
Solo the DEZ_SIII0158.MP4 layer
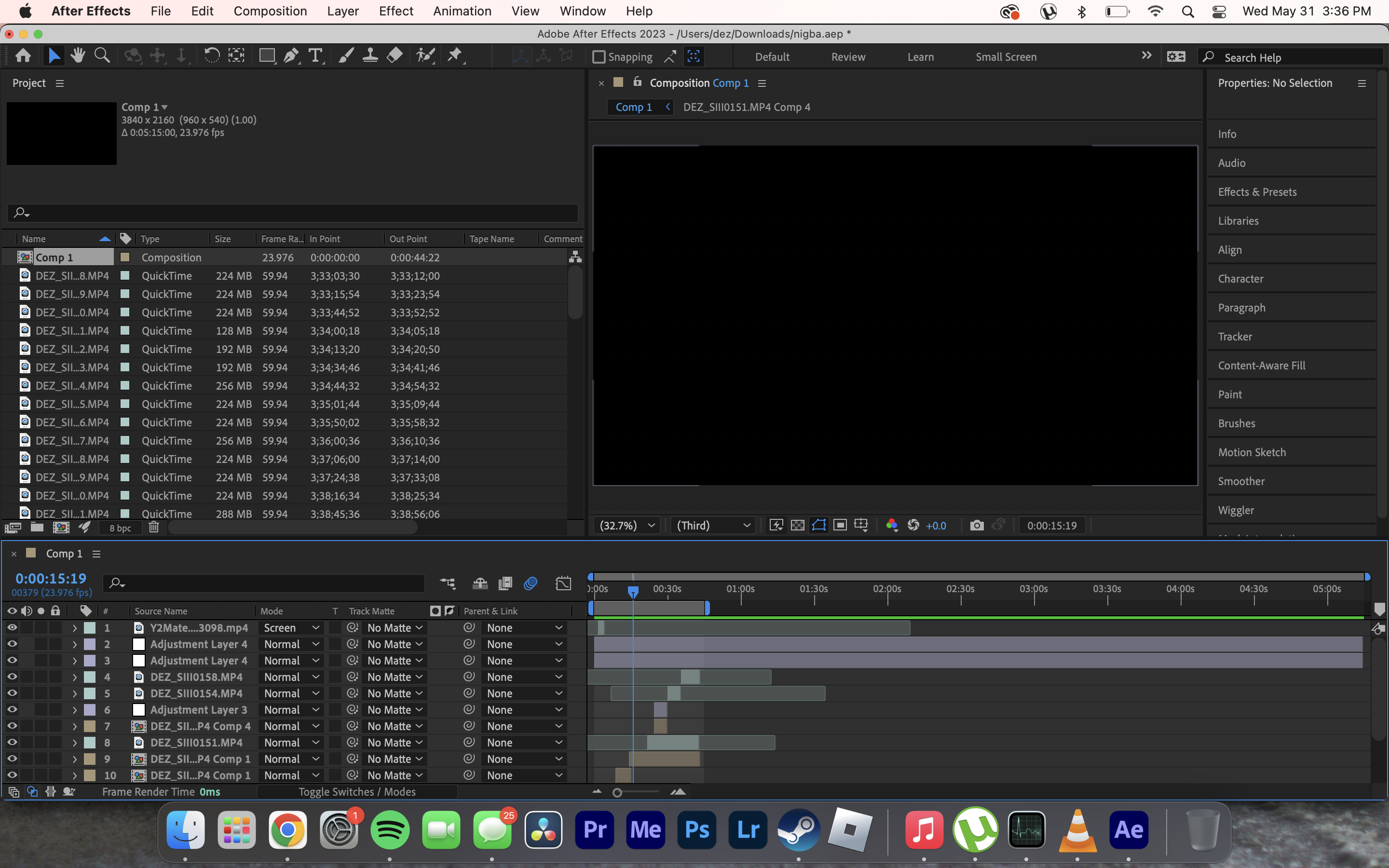point(40,677)
